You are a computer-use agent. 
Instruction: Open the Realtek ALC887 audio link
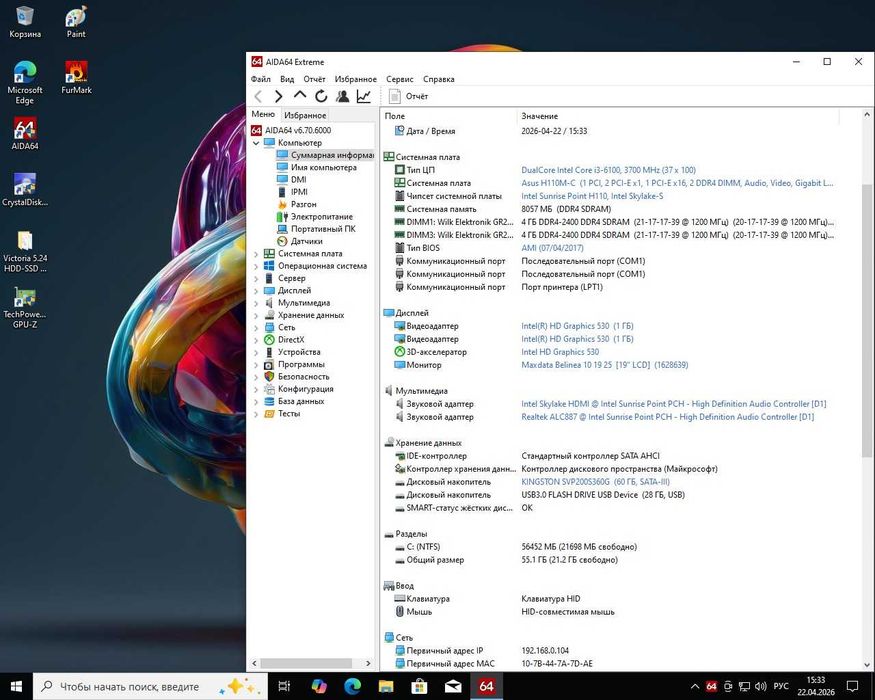click(667, 417)
